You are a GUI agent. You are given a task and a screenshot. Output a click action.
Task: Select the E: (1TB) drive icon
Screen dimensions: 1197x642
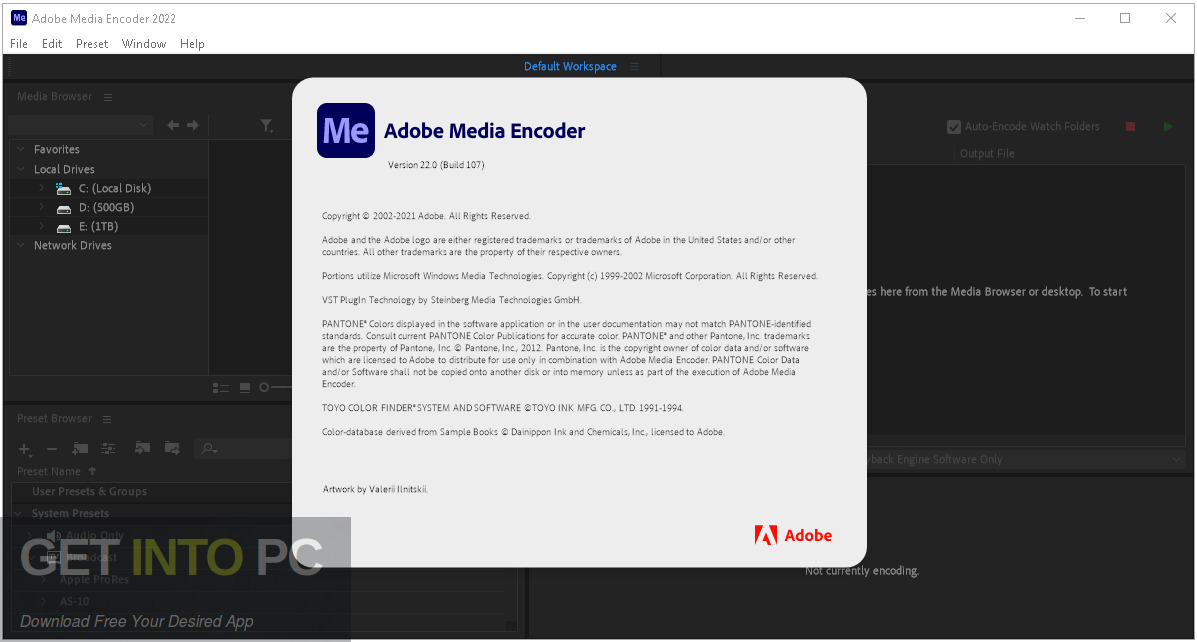(x=64, y=227)
